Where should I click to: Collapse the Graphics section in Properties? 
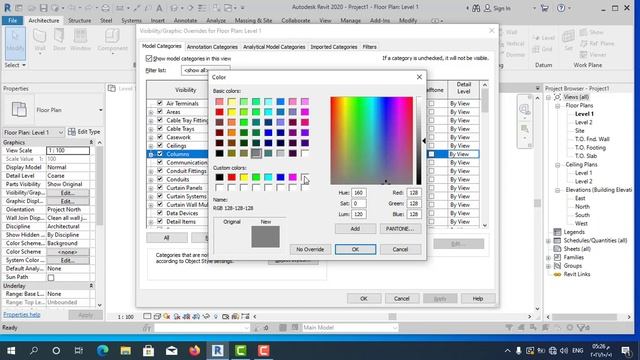click(91, 142)
